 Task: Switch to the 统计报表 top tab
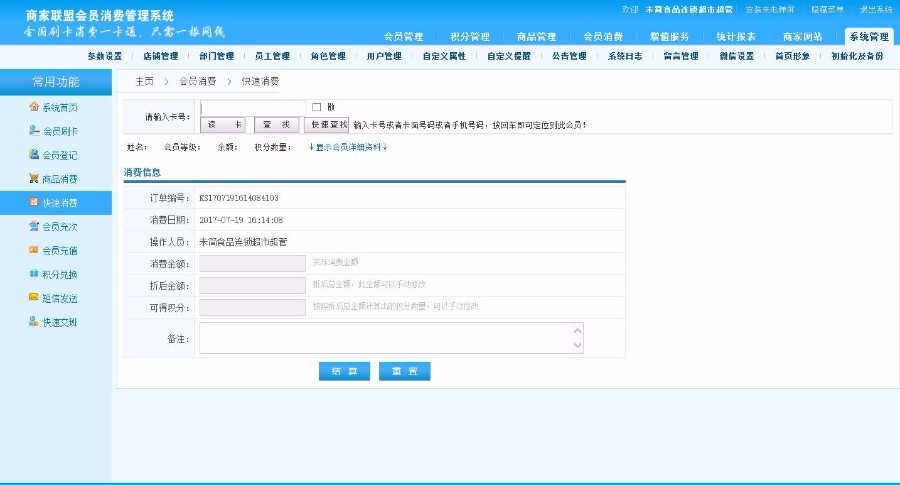click(736, 37)
